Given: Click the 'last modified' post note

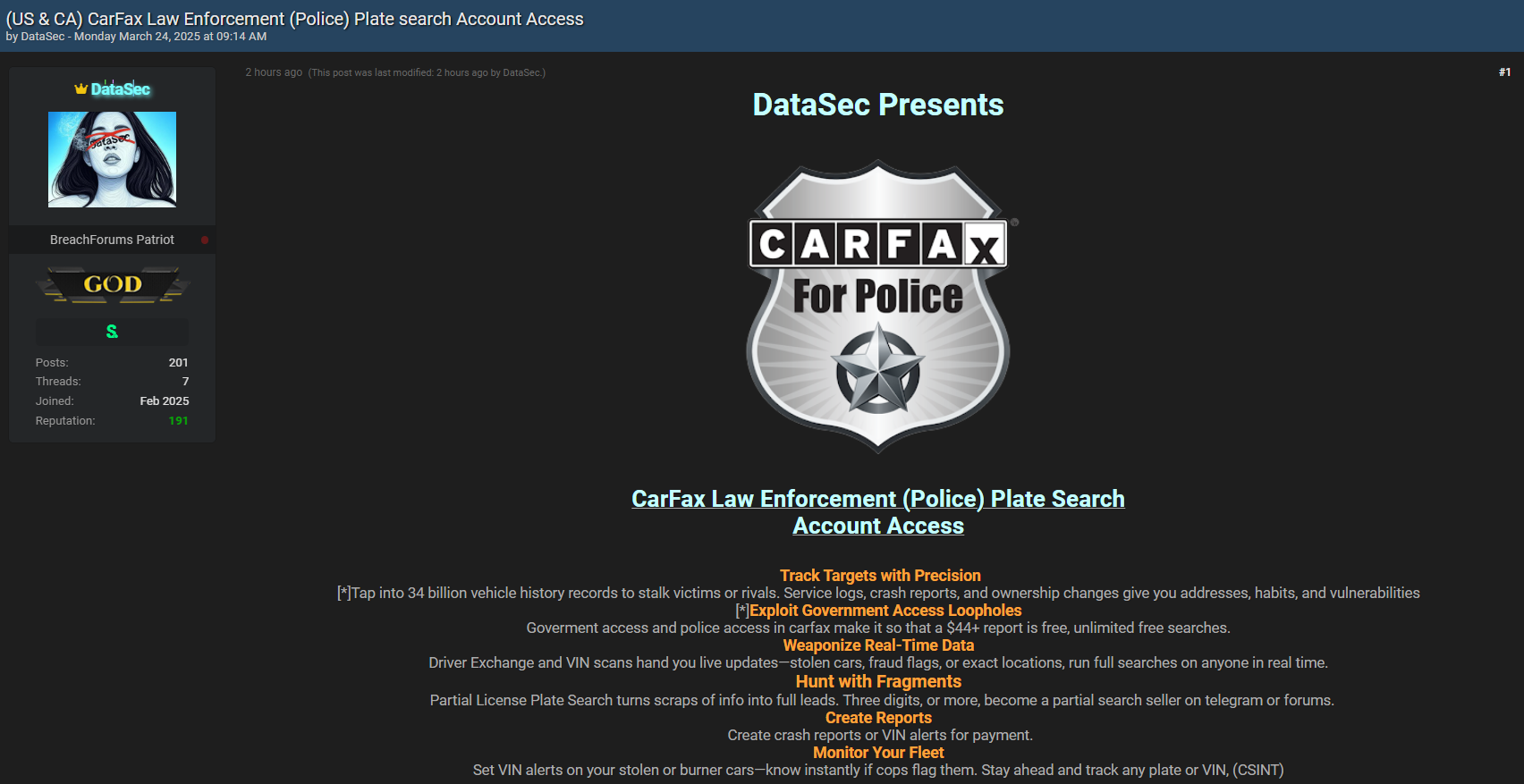Looking at the screenshot, I should point(427,73).
